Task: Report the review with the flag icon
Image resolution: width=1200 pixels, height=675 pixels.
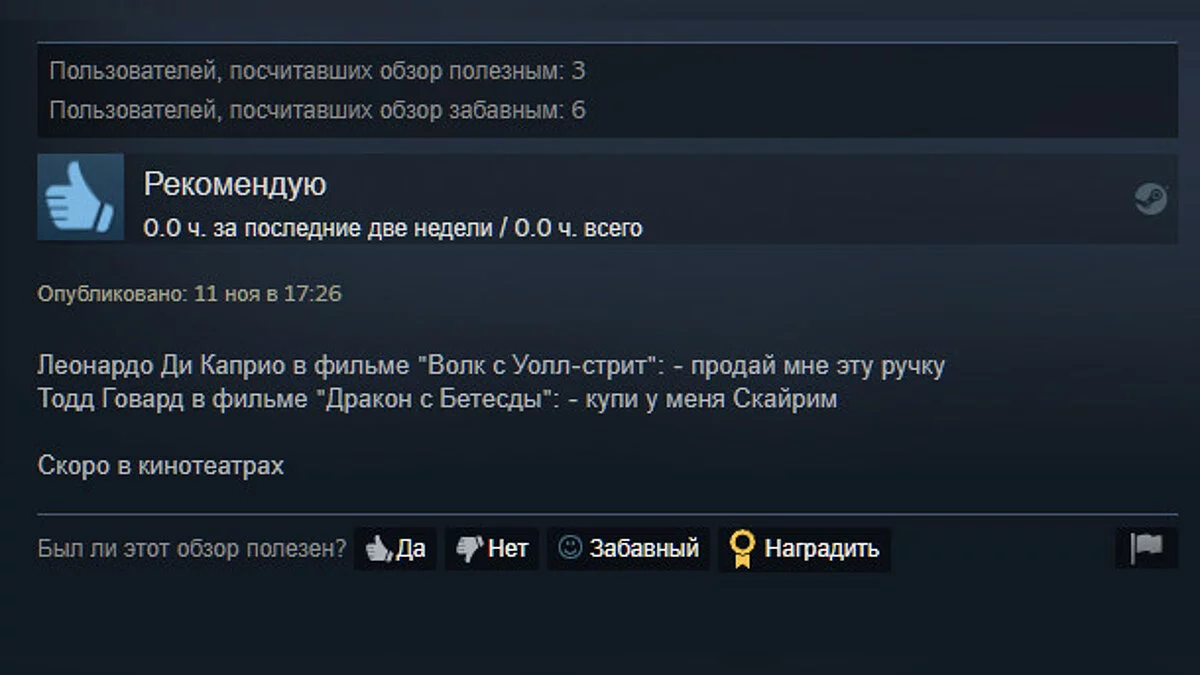Action: tap(1147, 548)
